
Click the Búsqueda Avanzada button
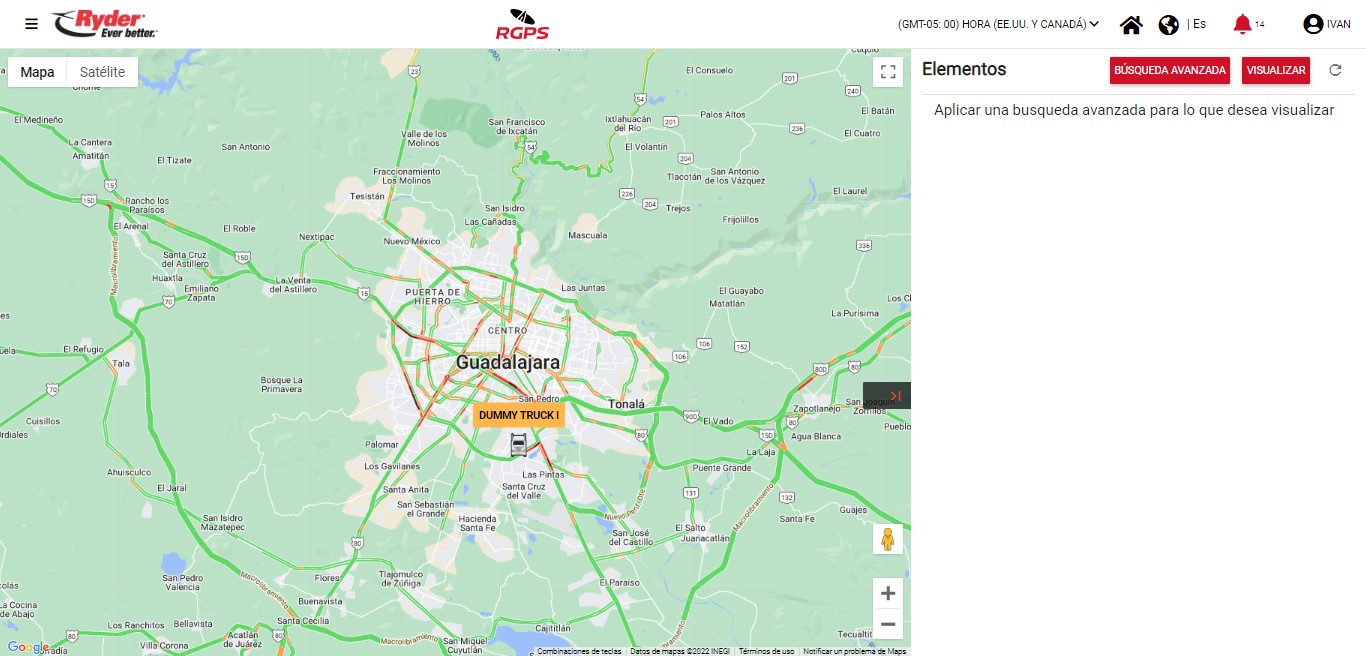point(1170,70)
